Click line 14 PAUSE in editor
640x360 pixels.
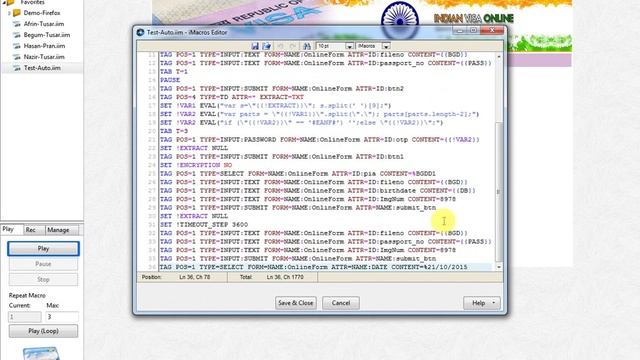click(x=170, y=80)
